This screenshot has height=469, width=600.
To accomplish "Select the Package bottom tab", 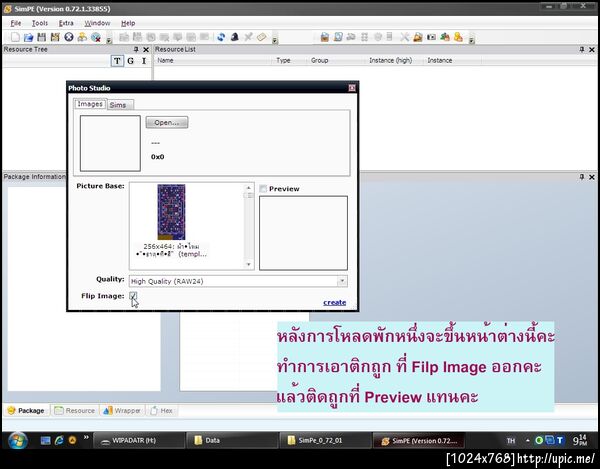I will (26, 410).
